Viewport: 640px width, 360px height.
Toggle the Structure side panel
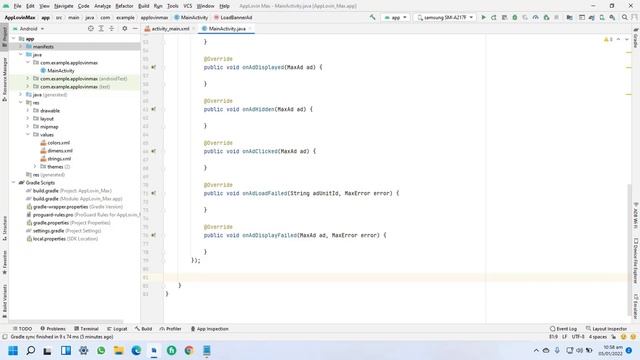pos(4,228)
